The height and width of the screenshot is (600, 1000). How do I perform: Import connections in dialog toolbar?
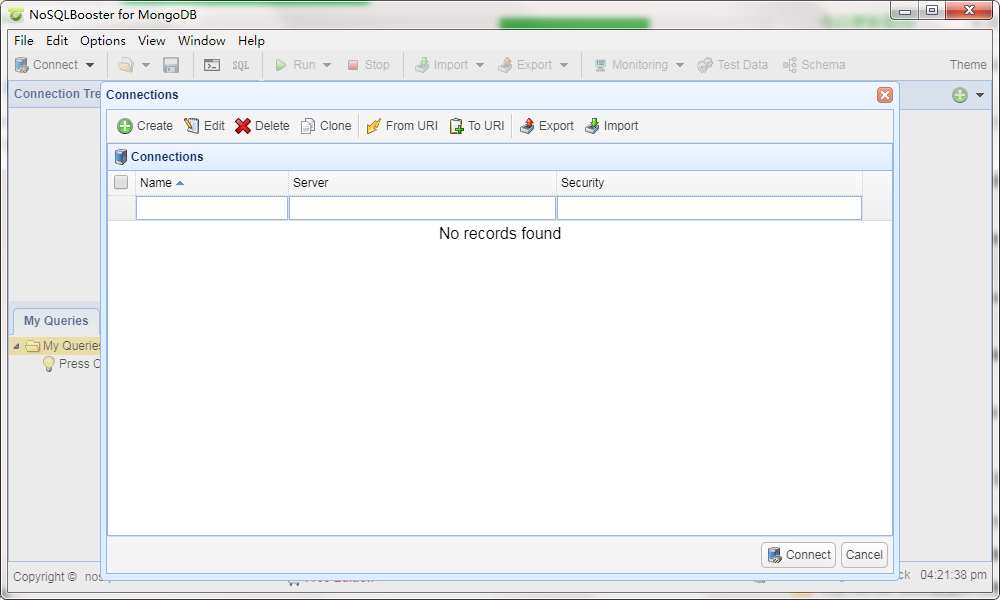point(612,126)
